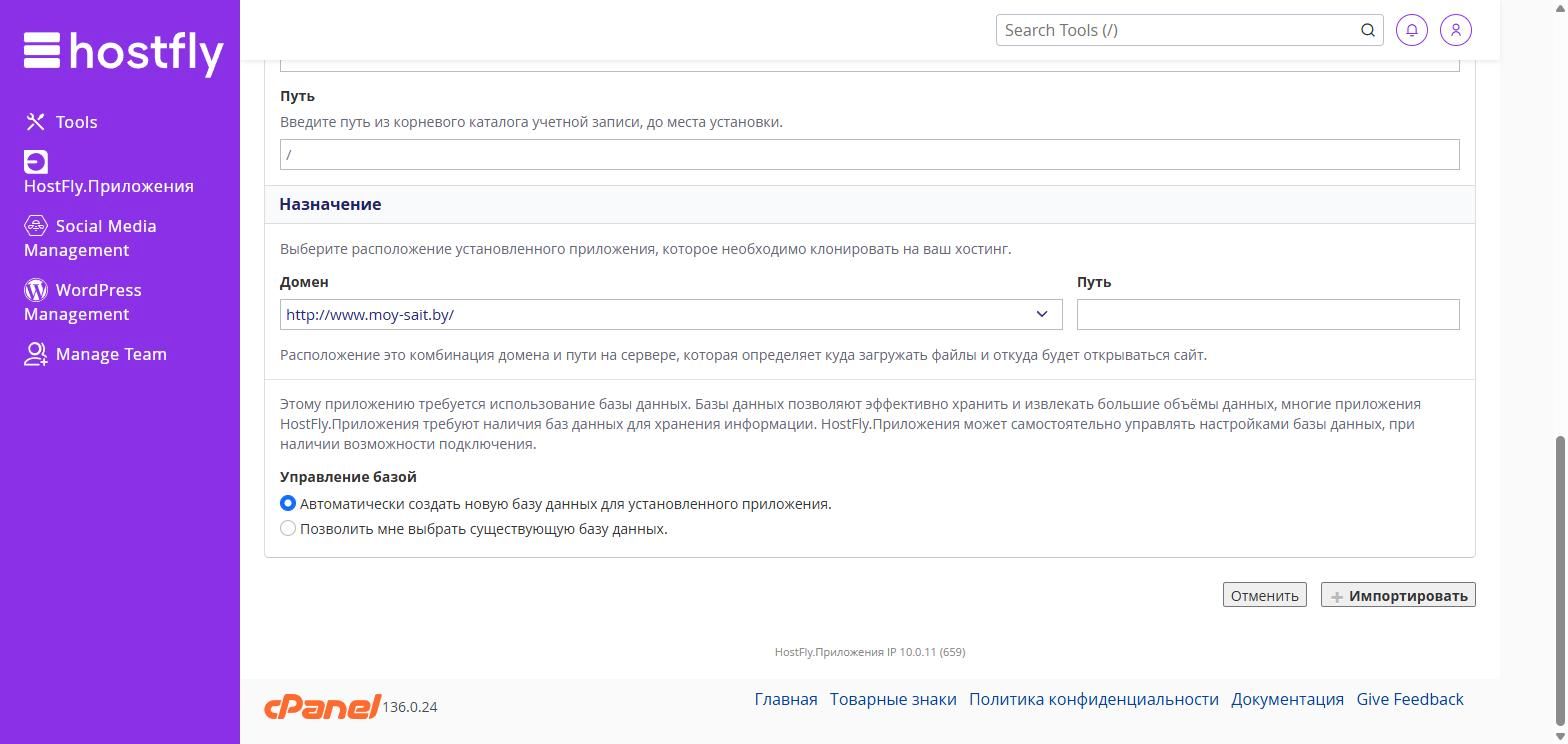Click the Manage Team people icon
The width and height of the screenshot is (1568, 744).
pyautogui.click(x=36, y=354)
